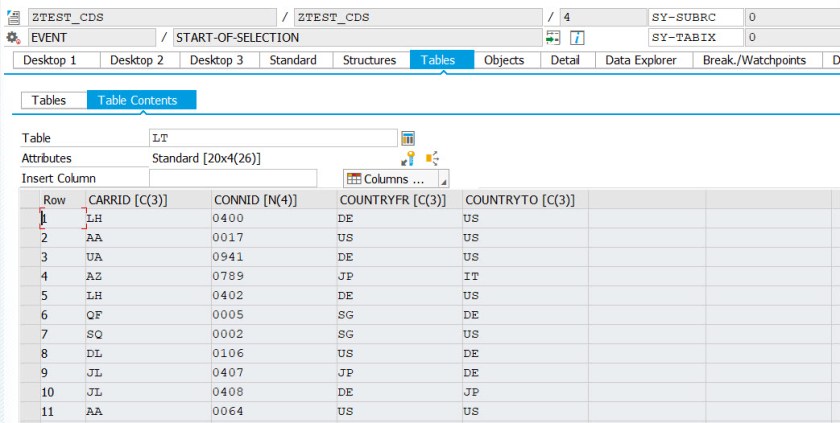Click the CARRID column header
840x423 pixels.
coord(128,200)
